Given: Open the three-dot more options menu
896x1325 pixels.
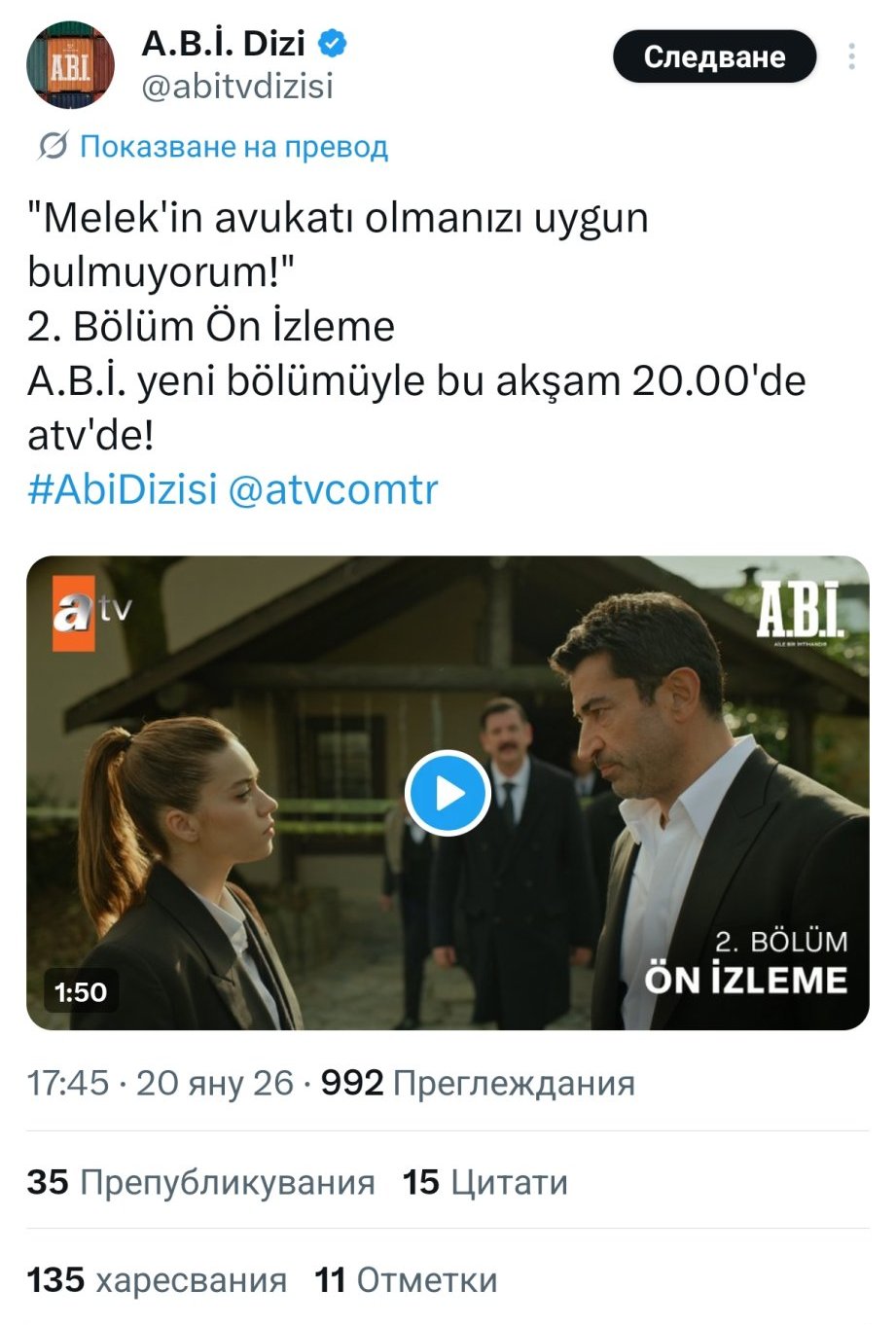Looking at the screenshot, I should pos(851,56).
